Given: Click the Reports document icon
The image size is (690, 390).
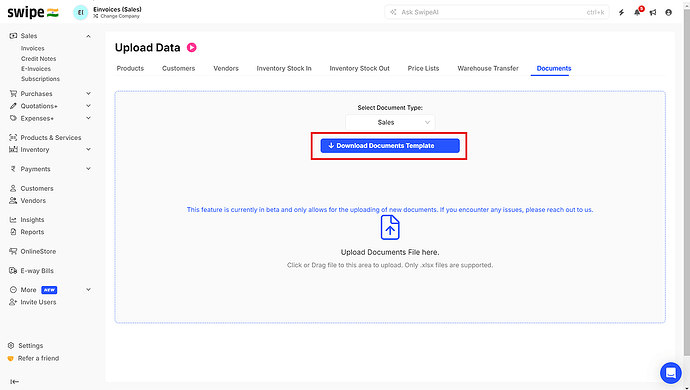Looking at the screenshot, I should [13, 232].
